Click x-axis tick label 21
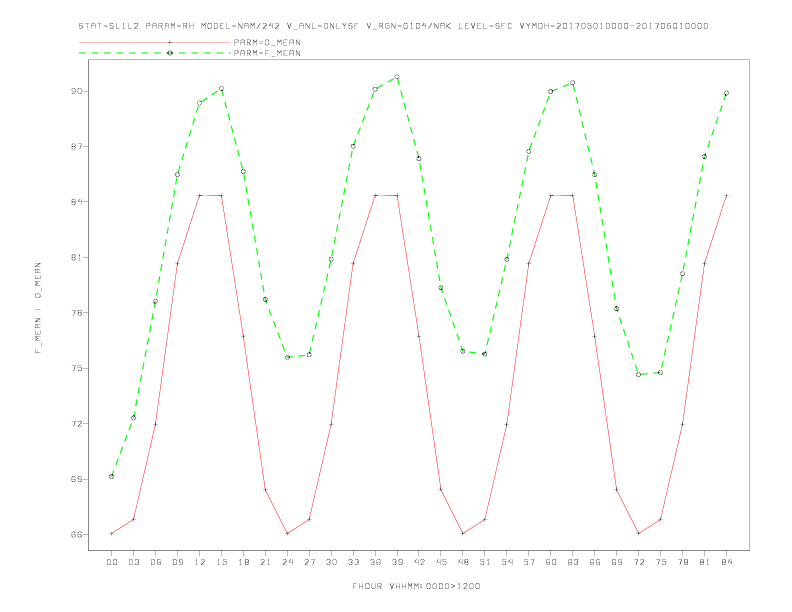792x612 pixels. click(x=265, y=562)
